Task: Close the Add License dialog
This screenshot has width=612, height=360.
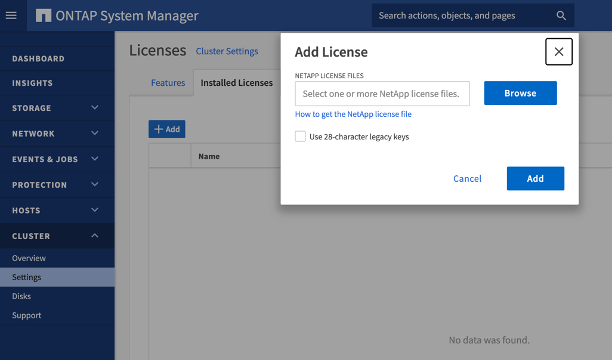Action: tap(559, 52)
